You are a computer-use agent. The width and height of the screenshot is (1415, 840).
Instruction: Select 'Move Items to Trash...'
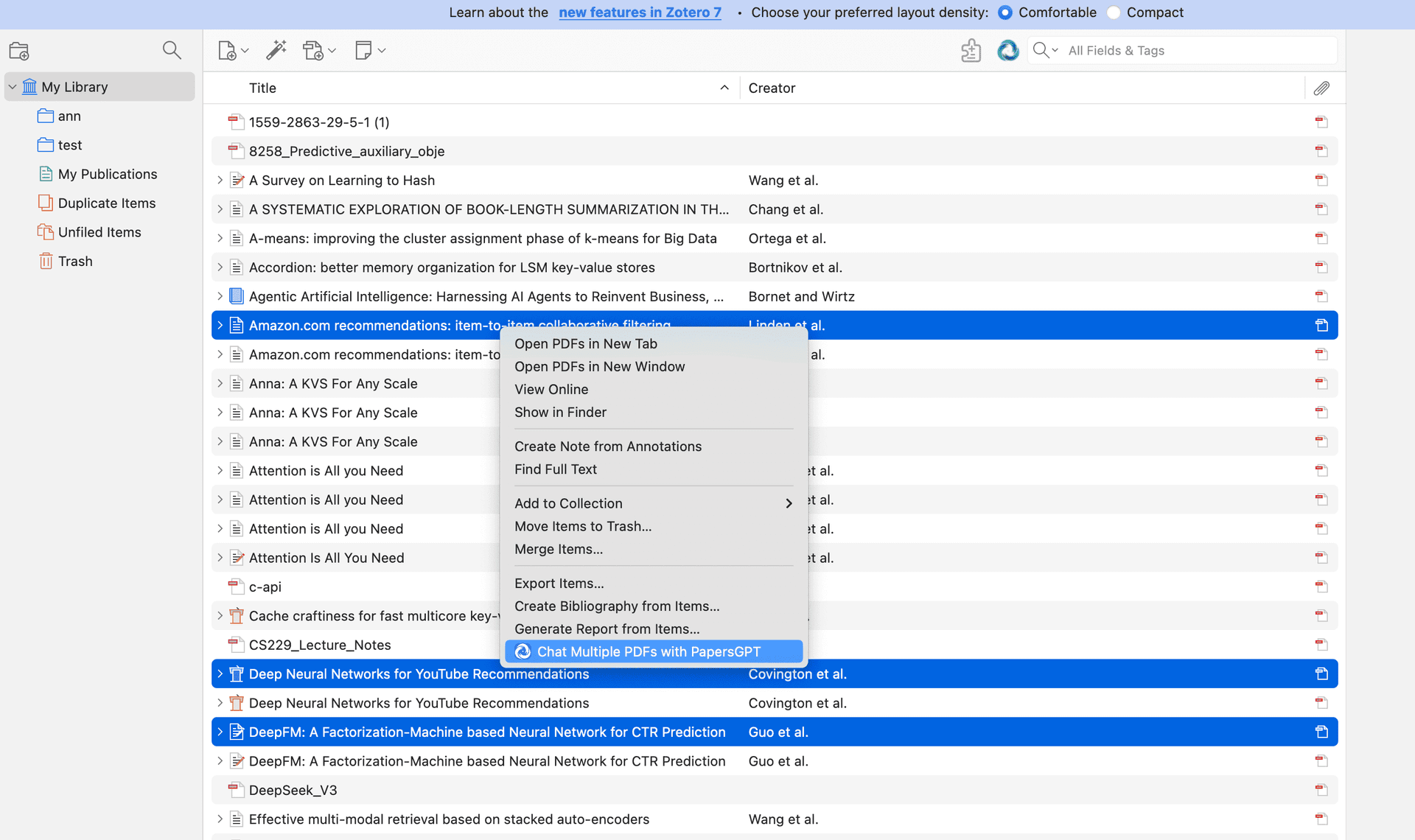point(582,526)
